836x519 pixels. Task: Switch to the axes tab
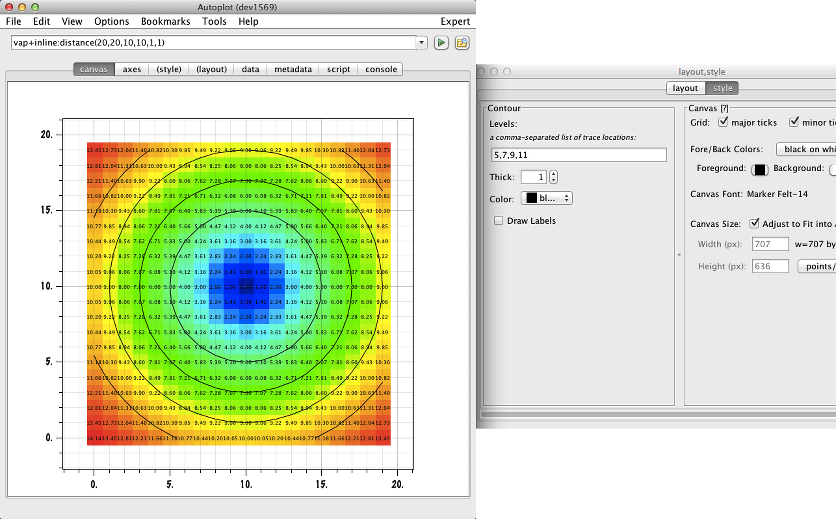132,69
